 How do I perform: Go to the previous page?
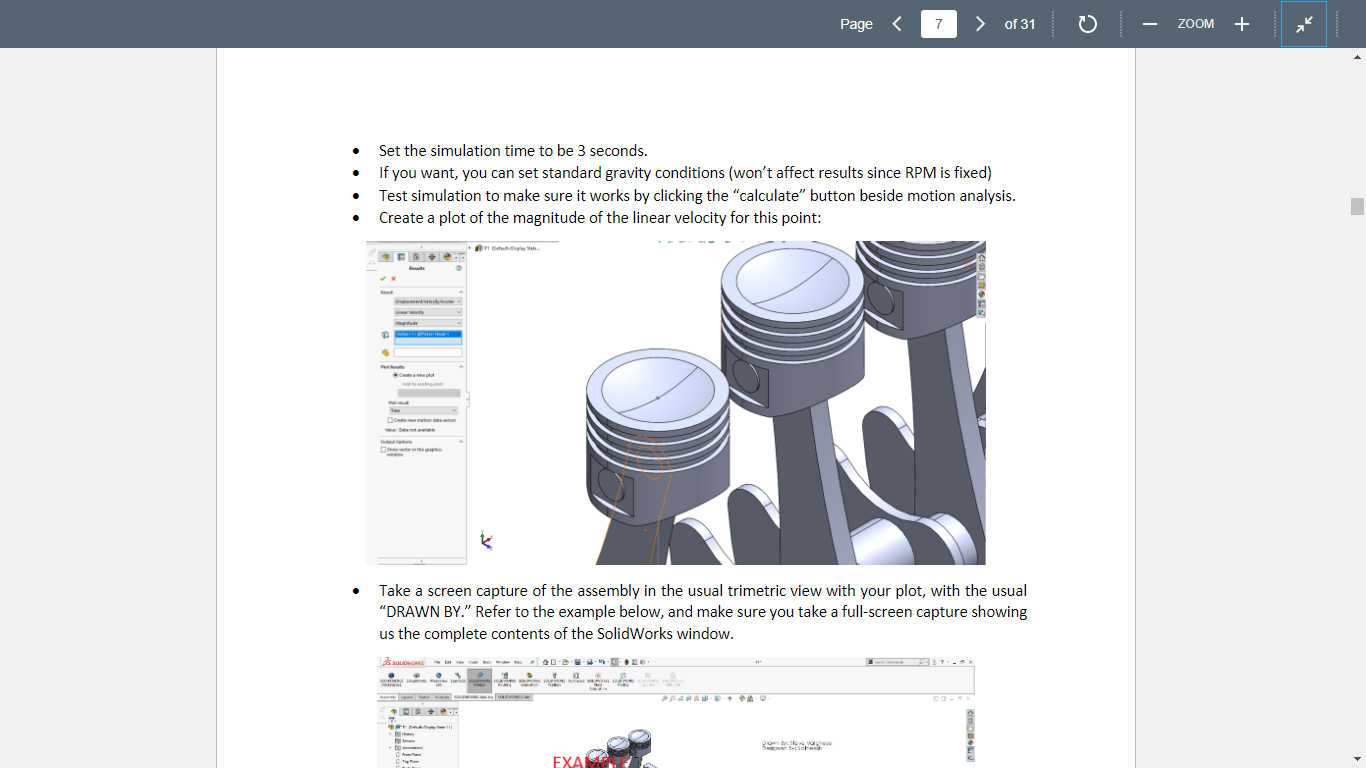pyautogui.click(x=896, y=23)
